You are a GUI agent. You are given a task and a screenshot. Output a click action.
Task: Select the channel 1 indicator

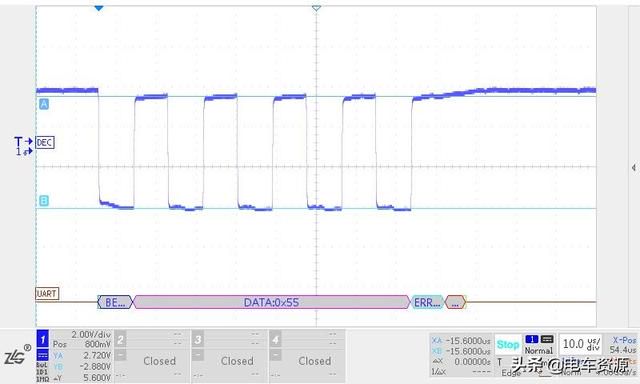42,338
